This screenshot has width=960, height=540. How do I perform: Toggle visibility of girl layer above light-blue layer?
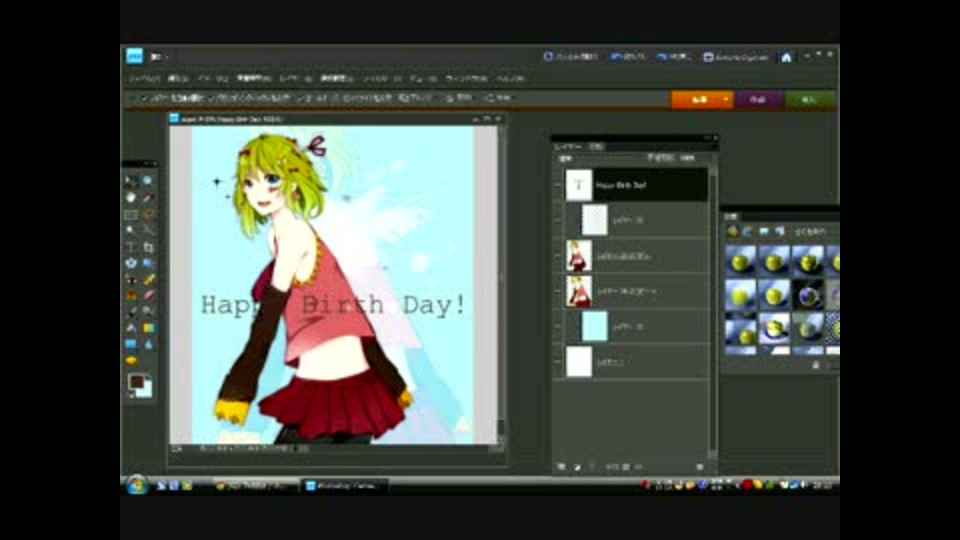point(558,291)
